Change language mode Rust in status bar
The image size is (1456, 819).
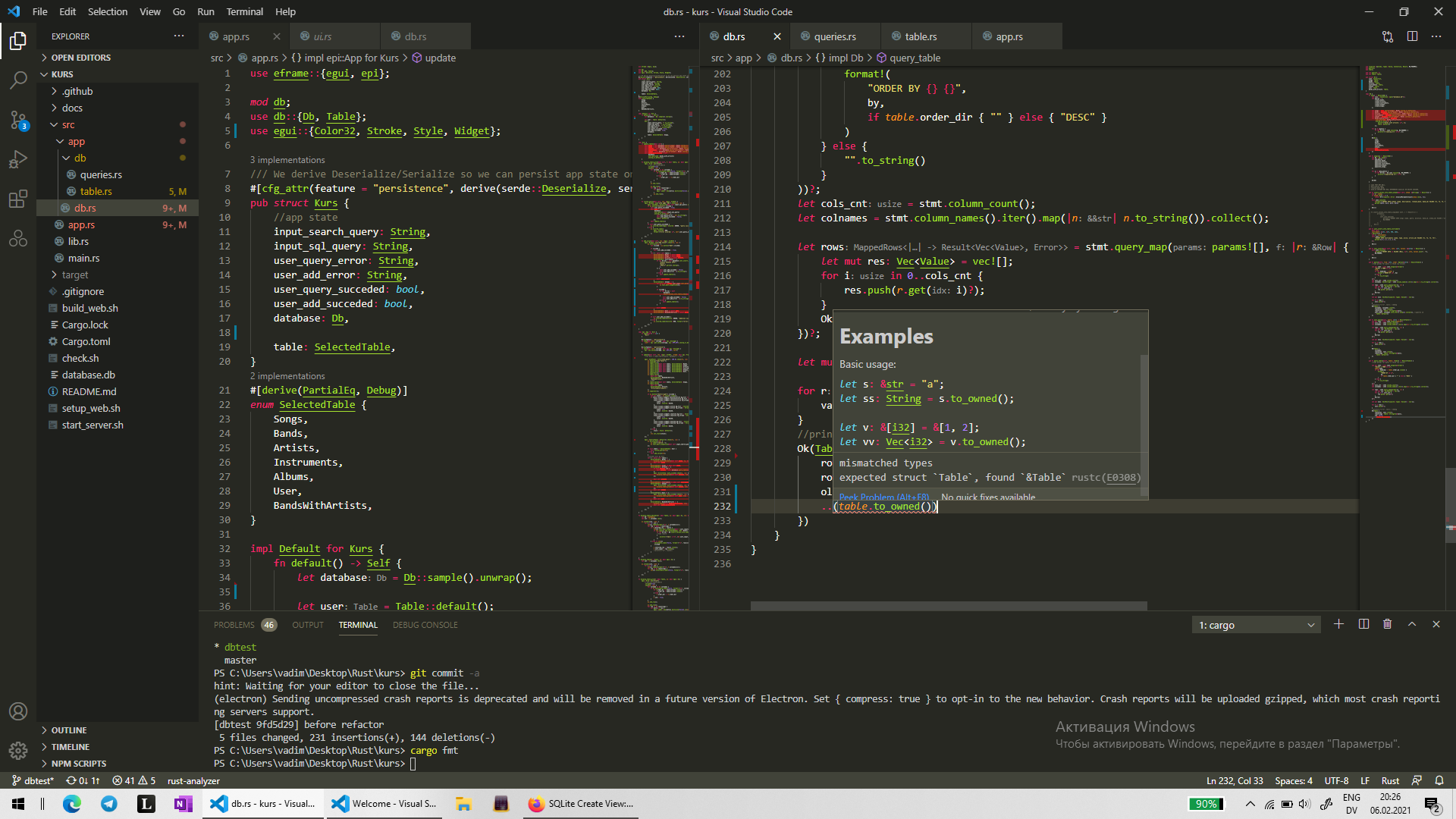1390,780
